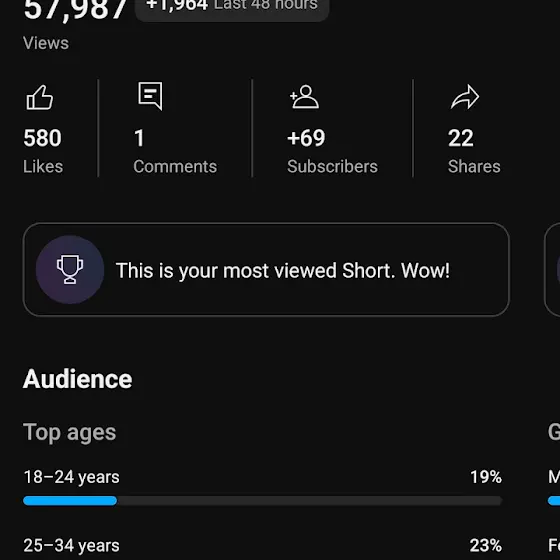Open the most viewed Short card
Screen dimensions: 560x560
coord(266,270)
